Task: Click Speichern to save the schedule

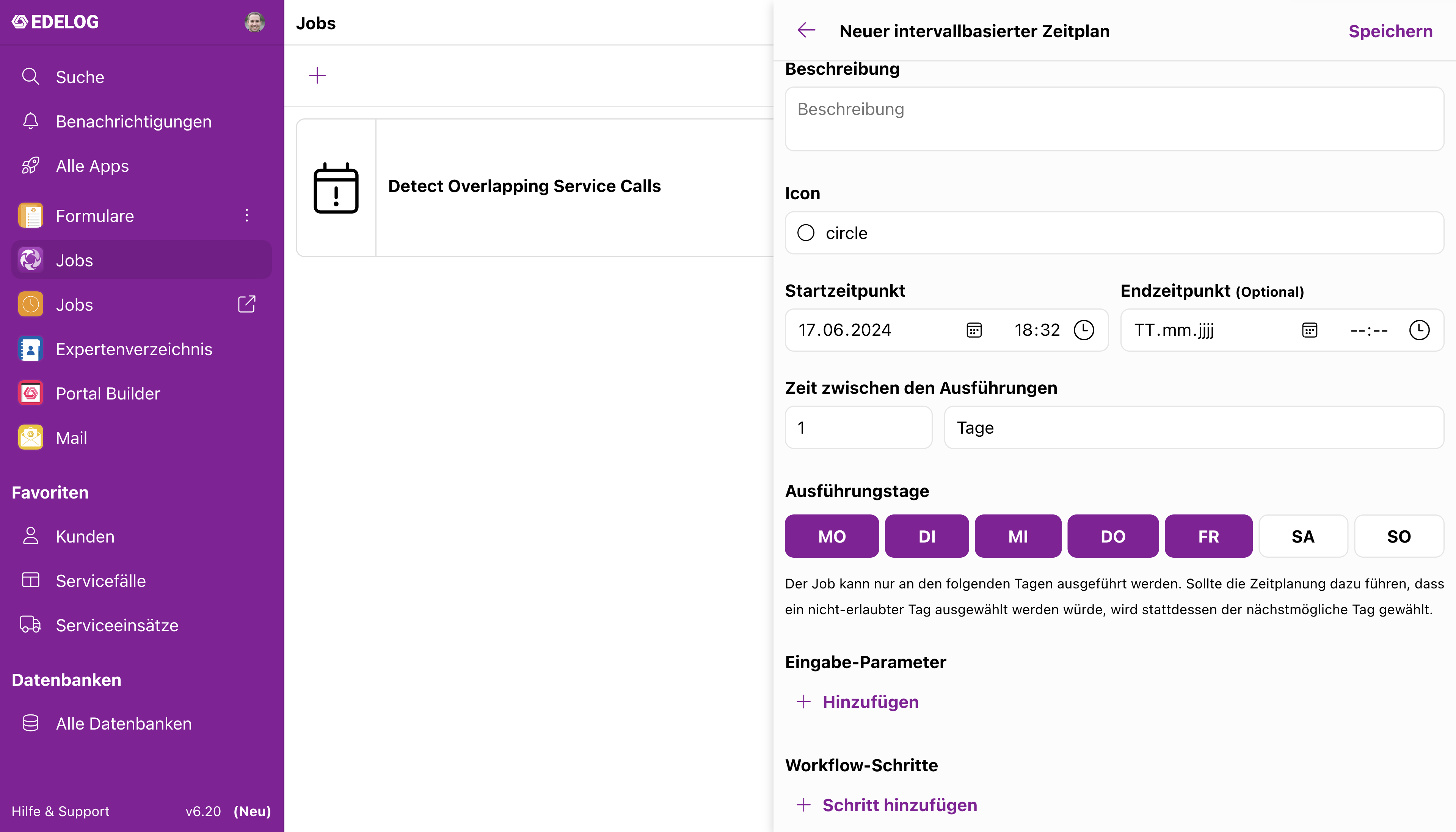Action: 1390,31
